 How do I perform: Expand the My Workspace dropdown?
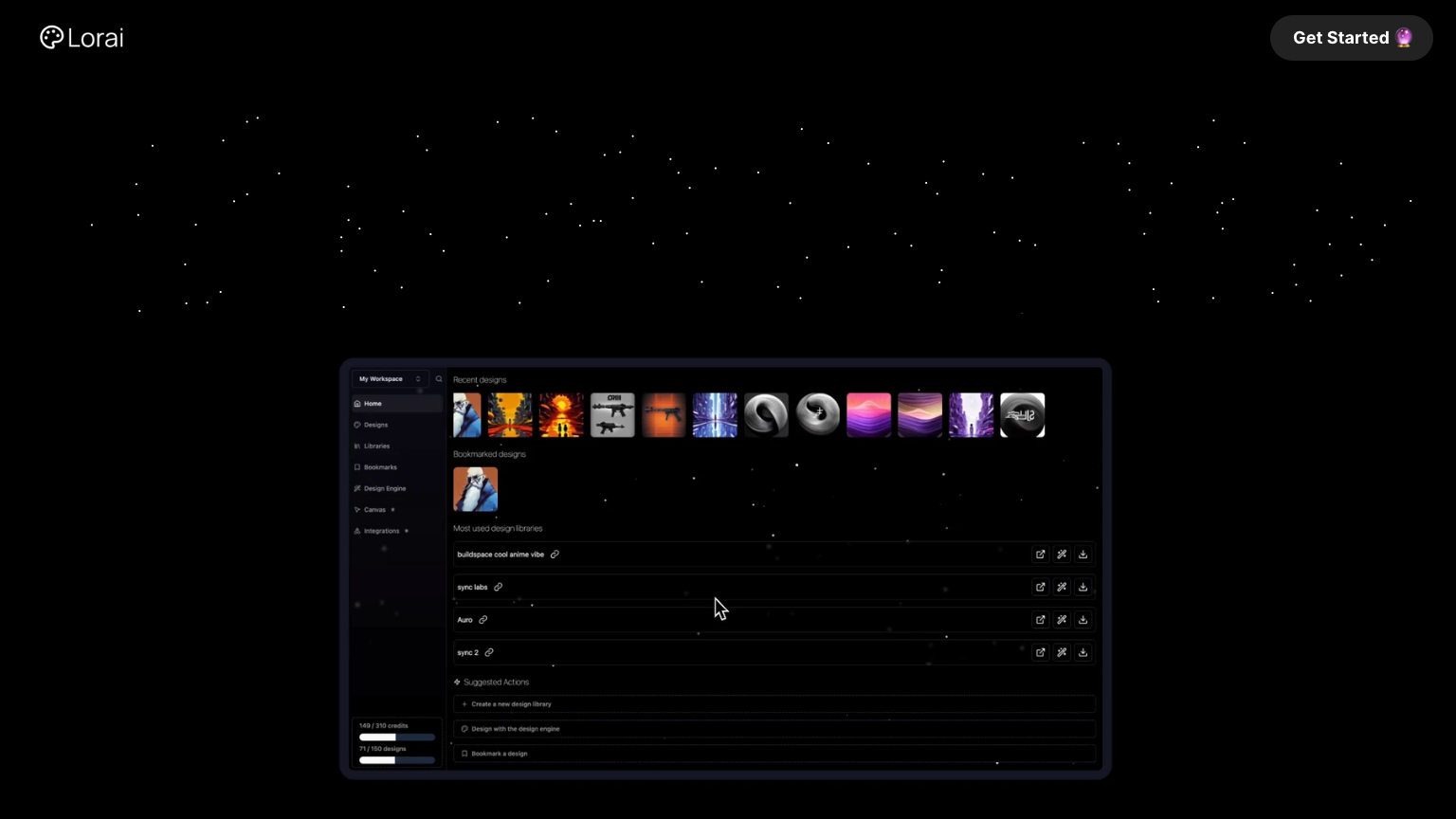(x=390, y=379)
